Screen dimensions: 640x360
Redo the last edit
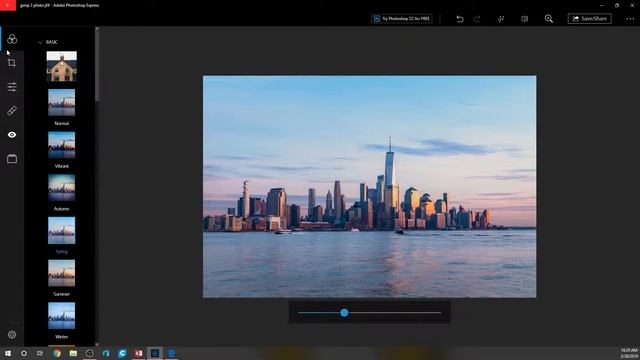pyautogui.click(x=477, y=19)
